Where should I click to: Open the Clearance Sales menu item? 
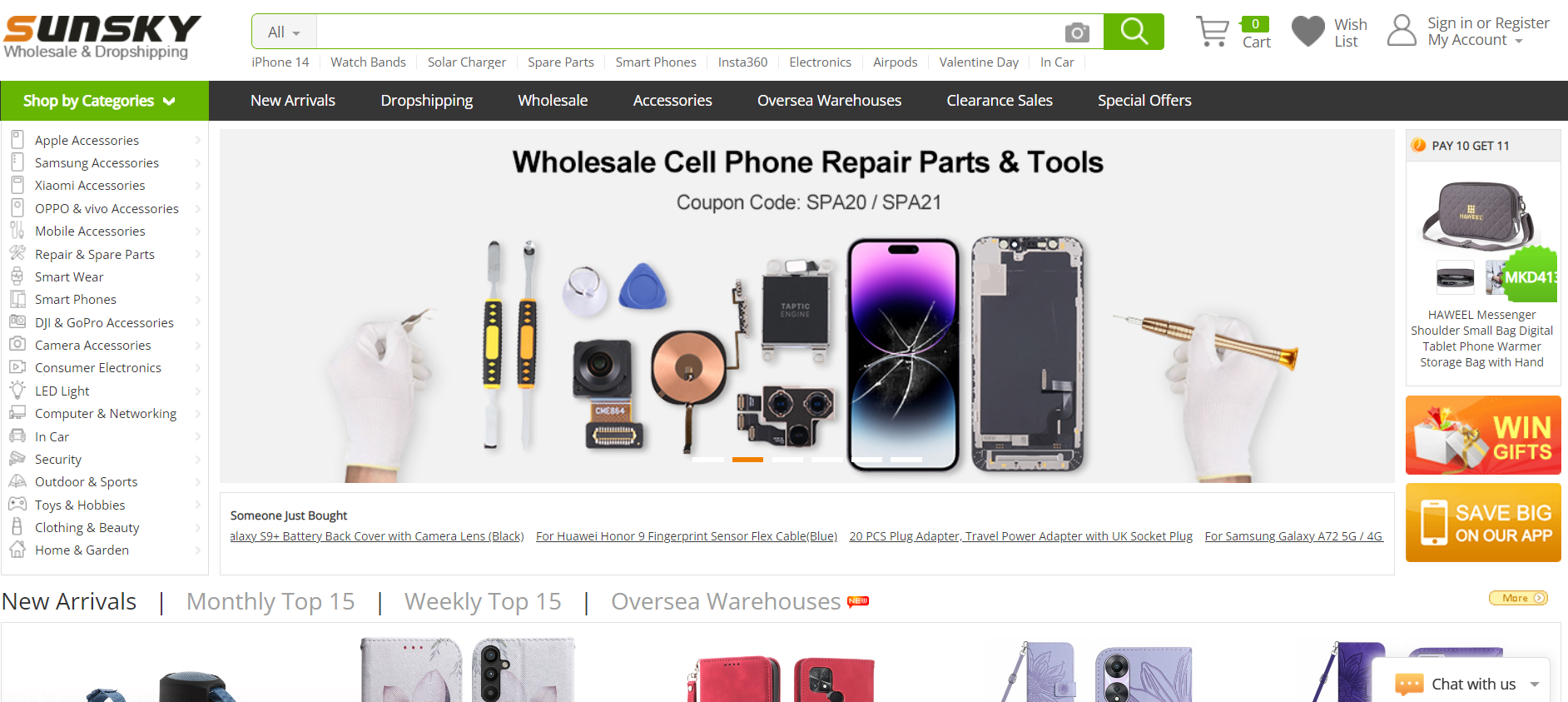pos(1000,101)
